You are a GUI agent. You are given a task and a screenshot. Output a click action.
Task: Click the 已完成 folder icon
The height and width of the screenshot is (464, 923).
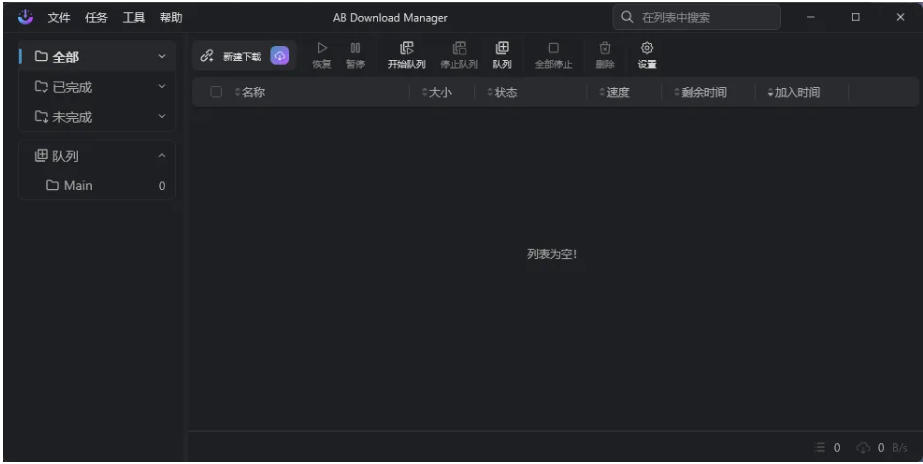pos(41,87)
